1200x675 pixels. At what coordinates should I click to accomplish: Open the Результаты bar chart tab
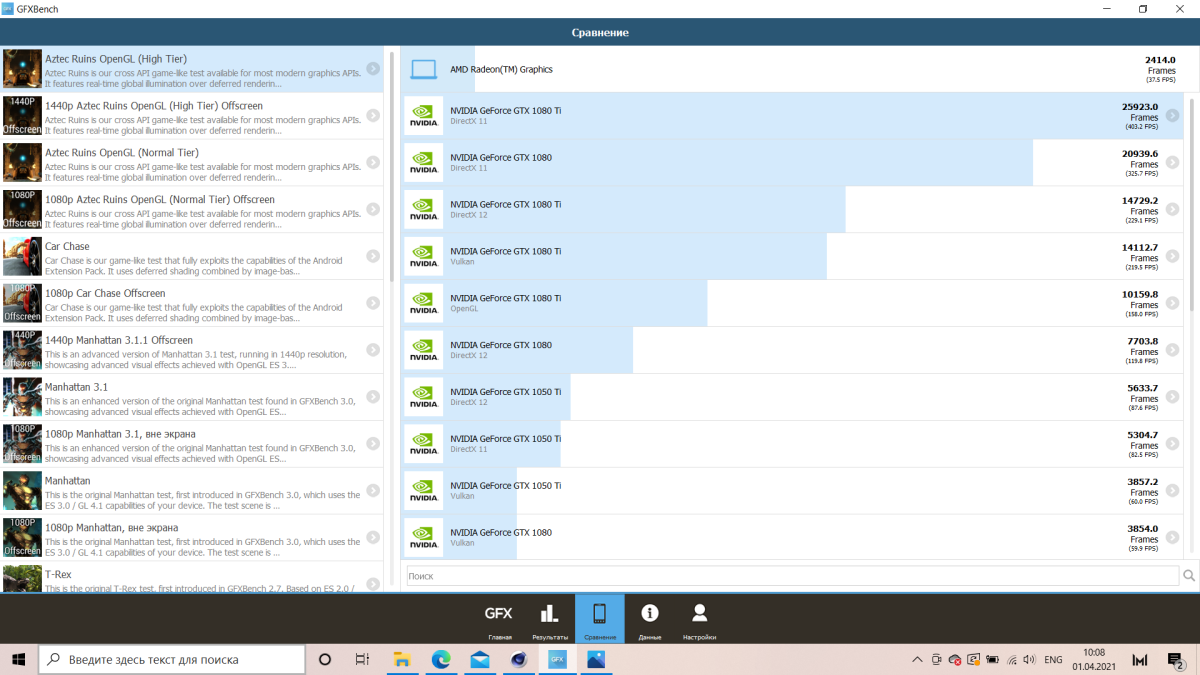[549, 619]
